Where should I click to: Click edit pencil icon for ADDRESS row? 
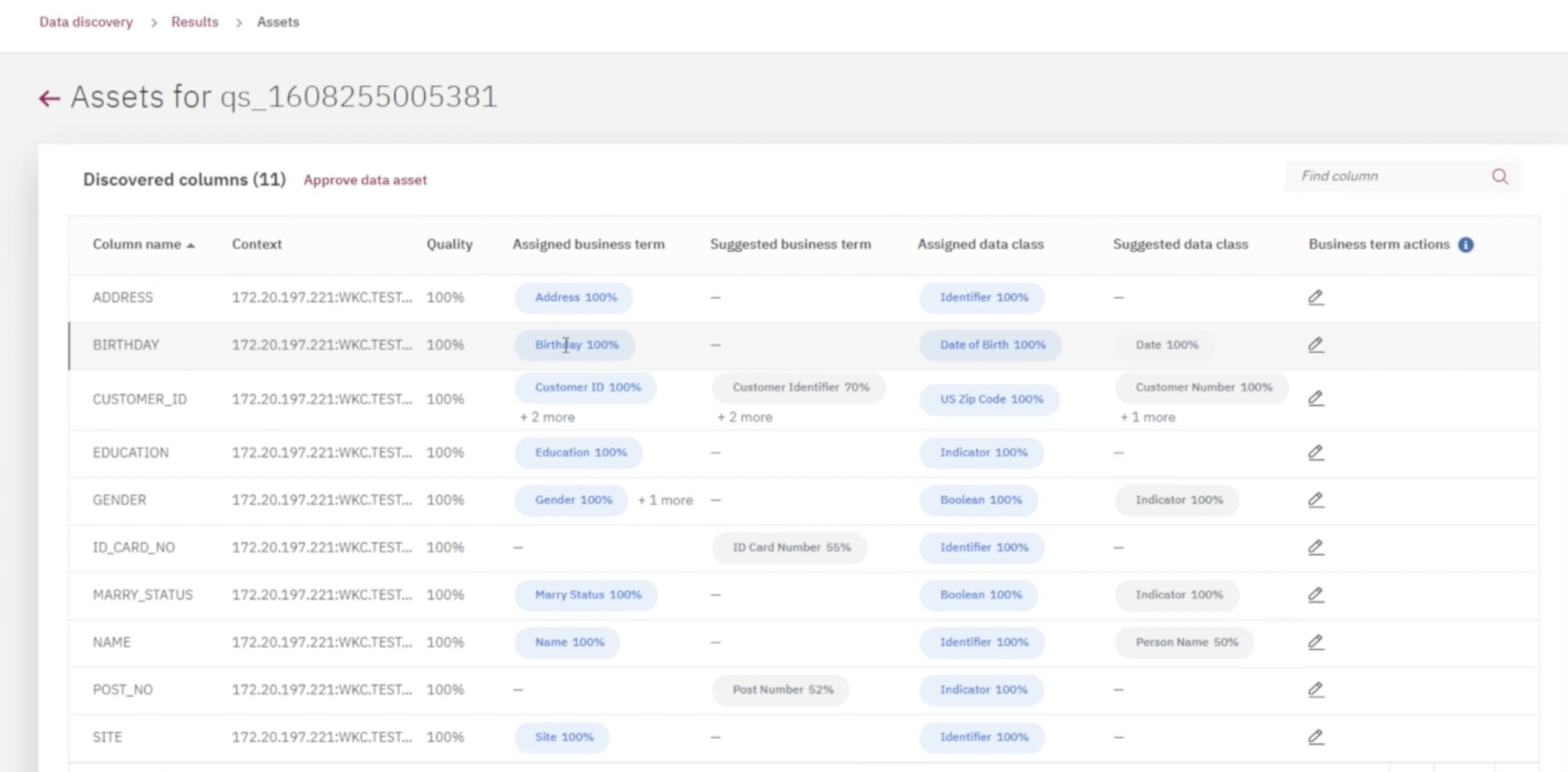(x=1316, y=297)
